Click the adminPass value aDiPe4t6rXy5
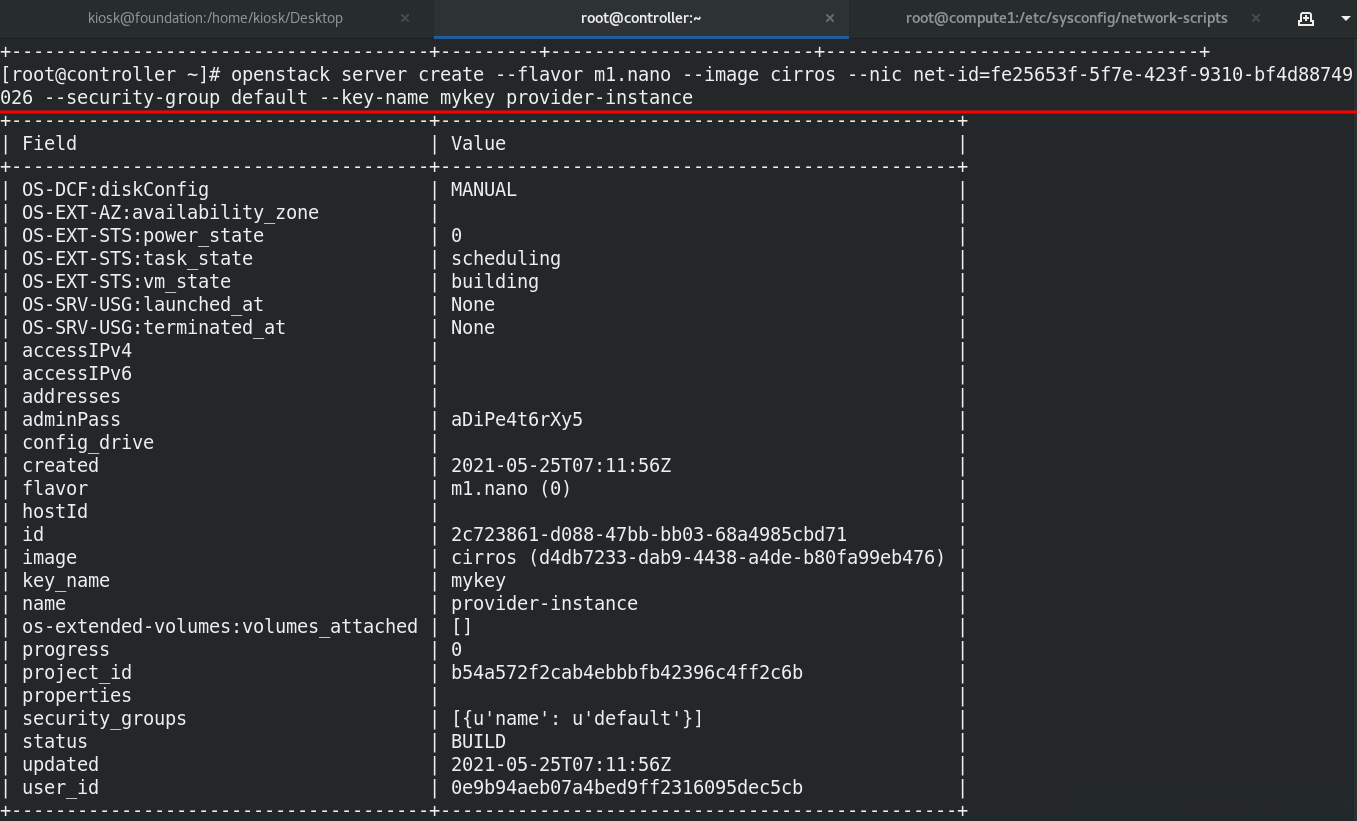The image size is (1357, 821). (516, 420)
